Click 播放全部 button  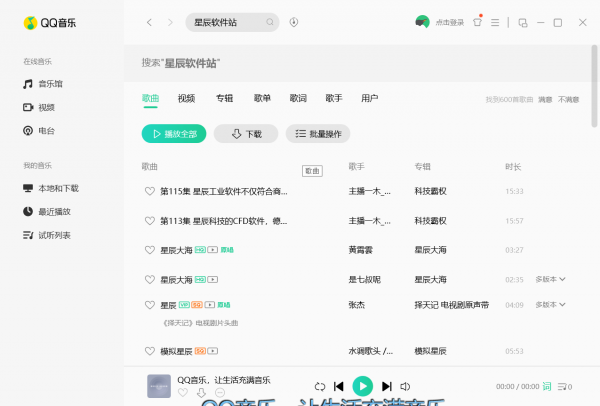click(174, 134)
